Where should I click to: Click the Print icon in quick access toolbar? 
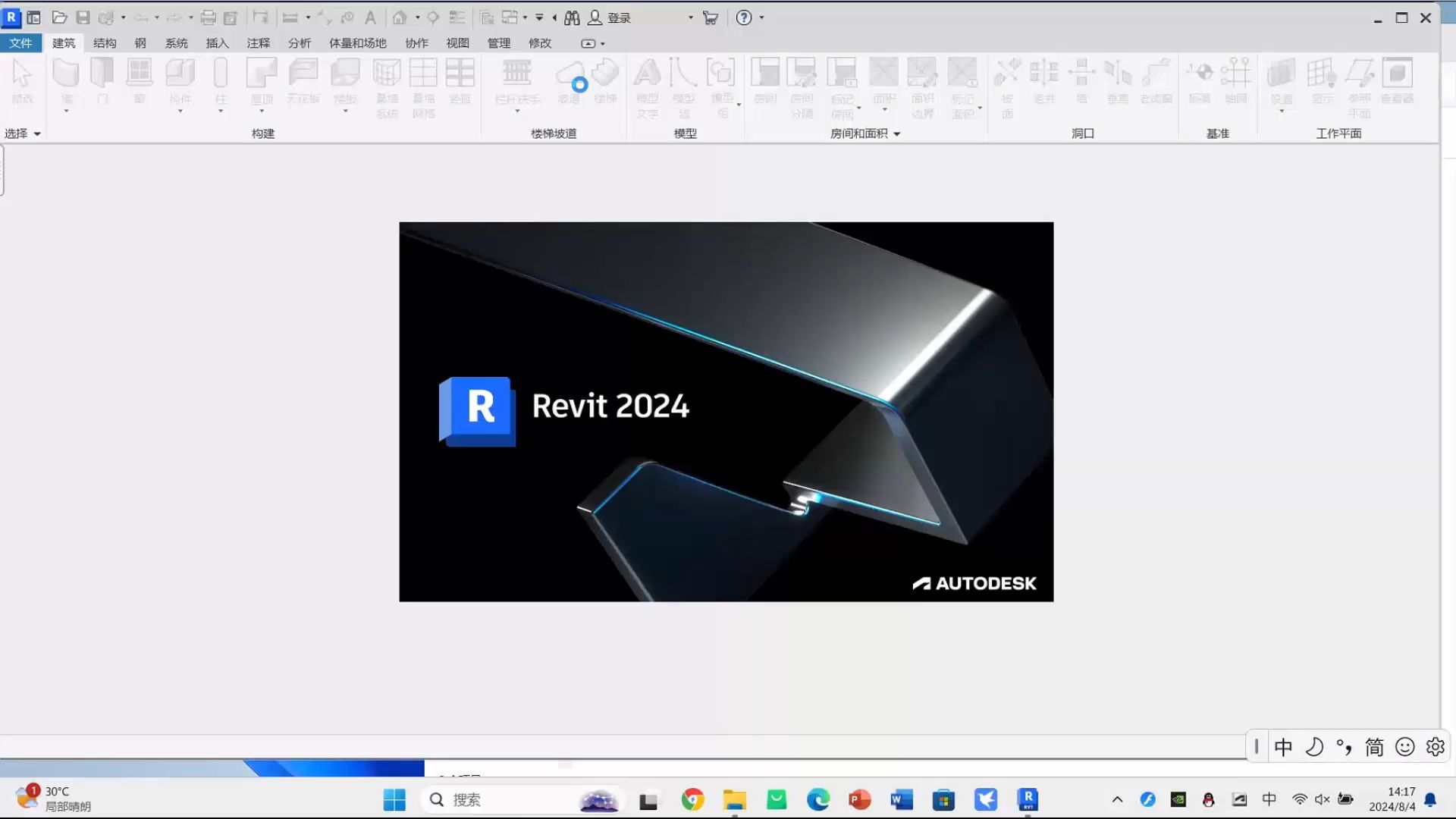(x=208, y=17)
